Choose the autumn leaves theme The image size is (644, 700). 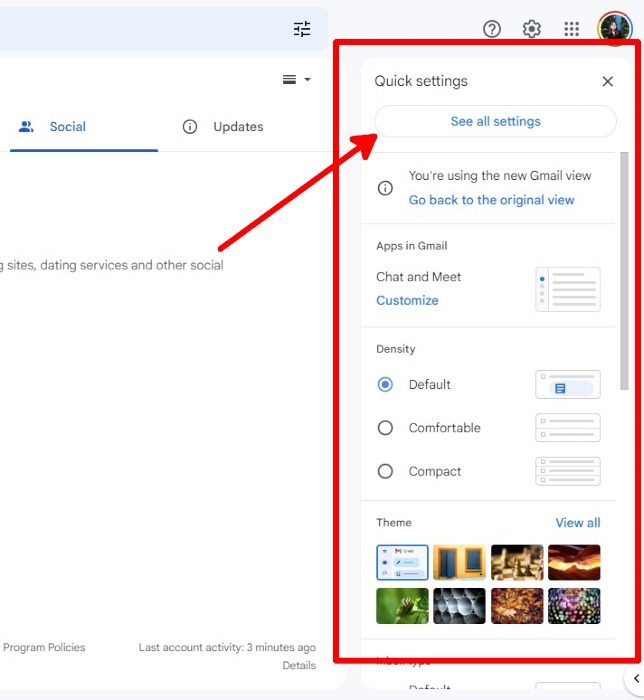(x=517, y=606)
